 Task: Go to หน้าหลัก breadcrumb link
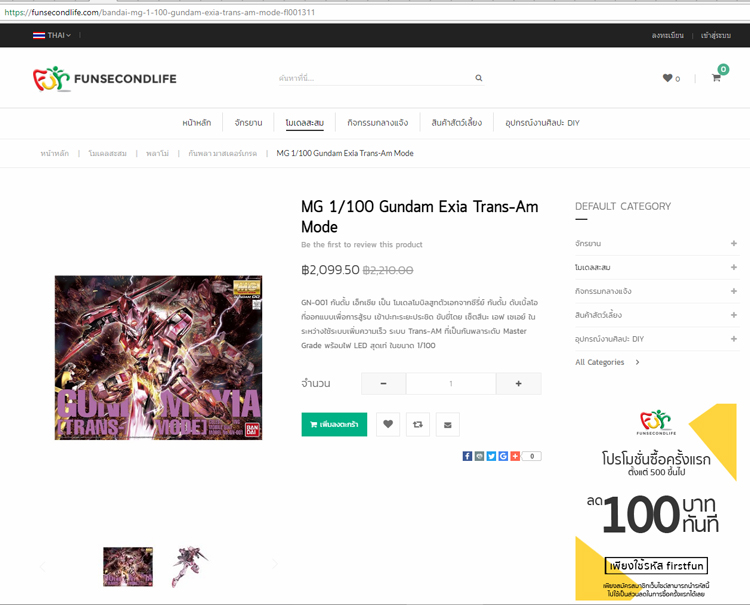55,153
